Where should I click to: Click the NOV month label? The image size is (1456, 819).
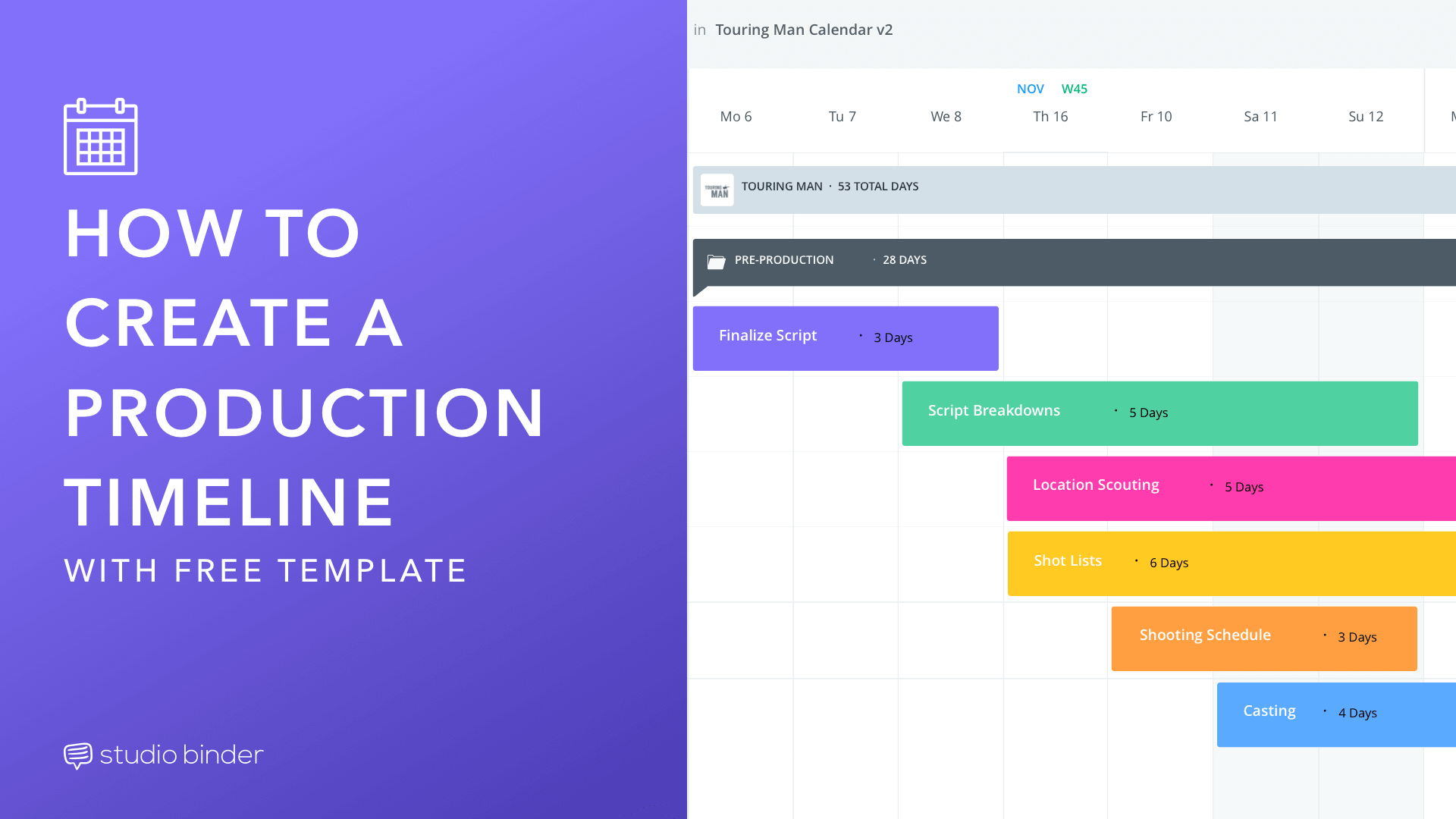tap(1030, 89)
